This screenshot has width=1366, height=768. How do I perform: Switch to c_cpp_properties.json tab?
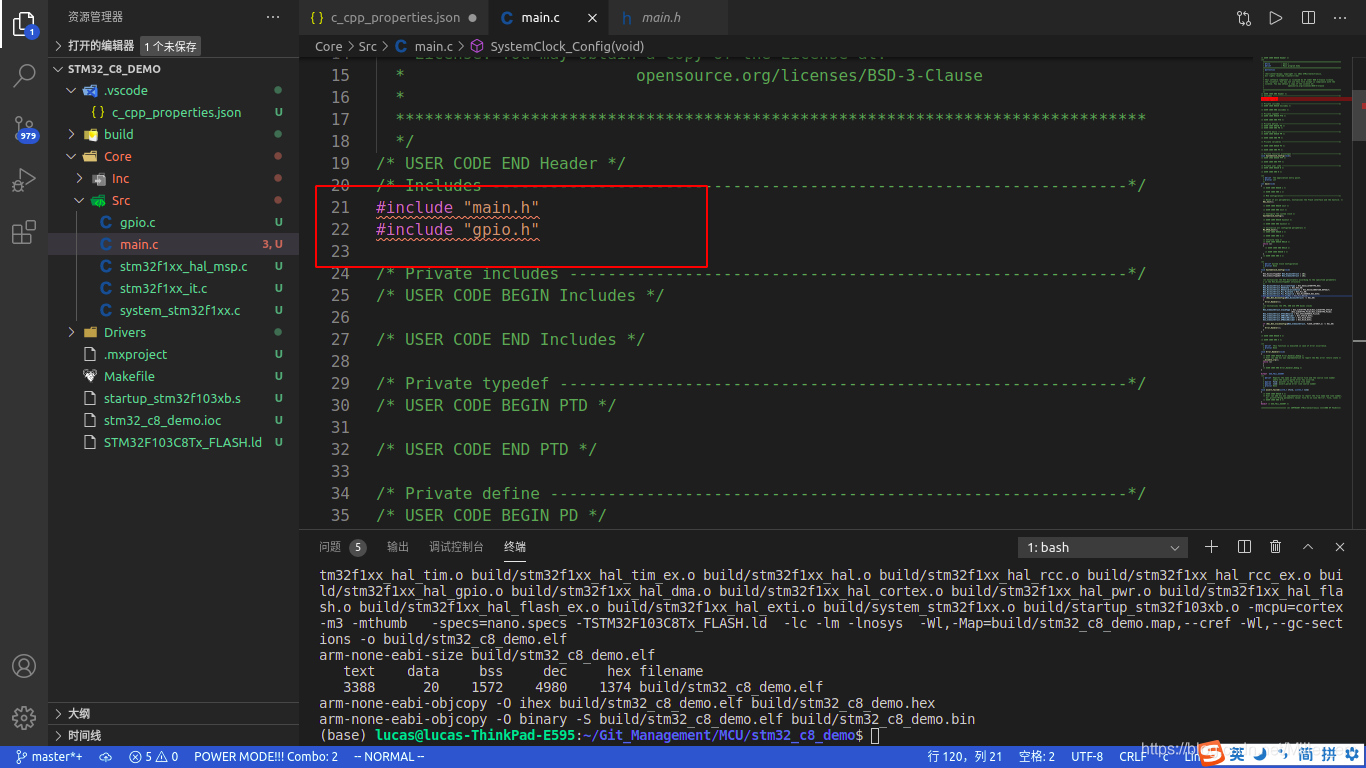pyautogui.click(x=394, y=18)
